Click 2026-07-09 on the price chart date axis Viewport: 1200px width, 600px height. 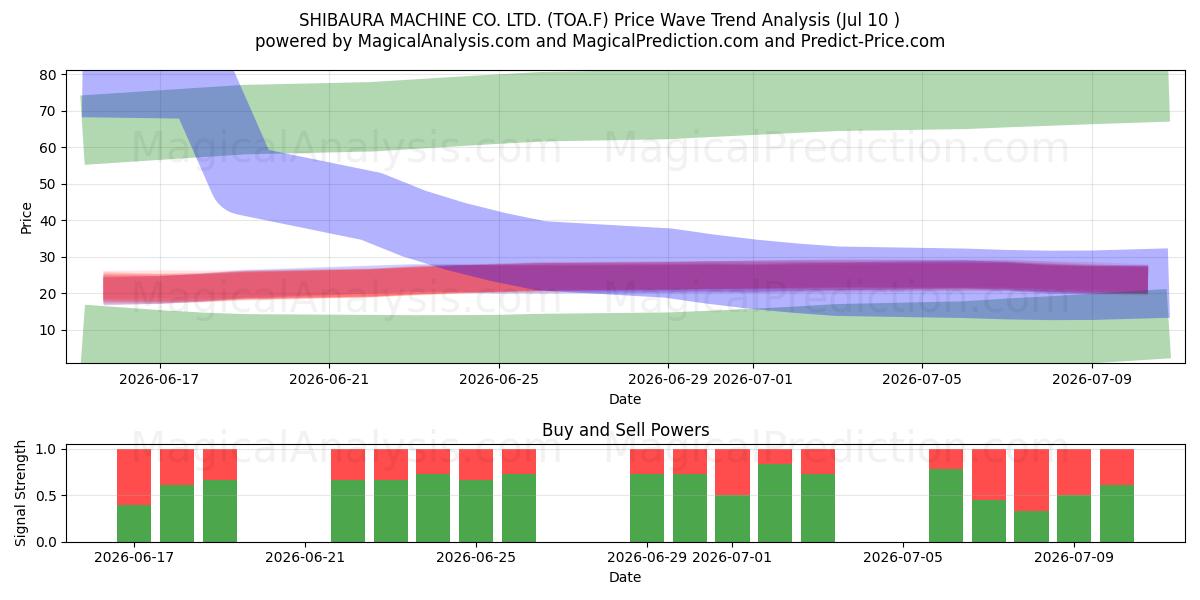(x=1091, y=380)
